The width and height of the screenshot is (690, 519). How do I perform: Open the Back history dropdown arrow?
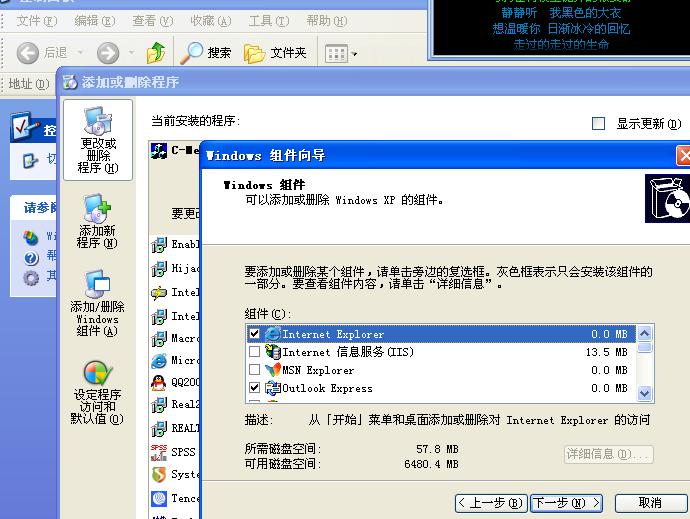click(80, 53)
